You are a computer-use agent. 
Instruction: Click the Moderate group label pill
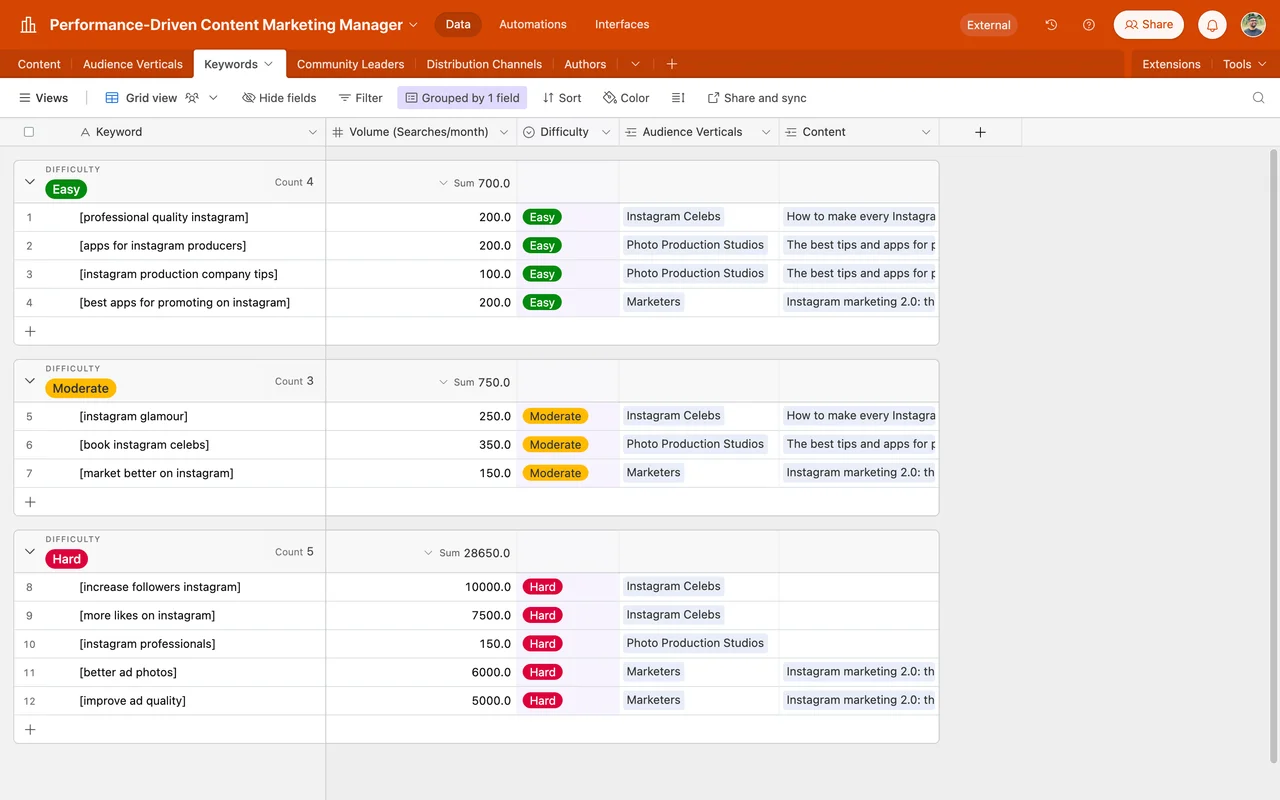81,388
